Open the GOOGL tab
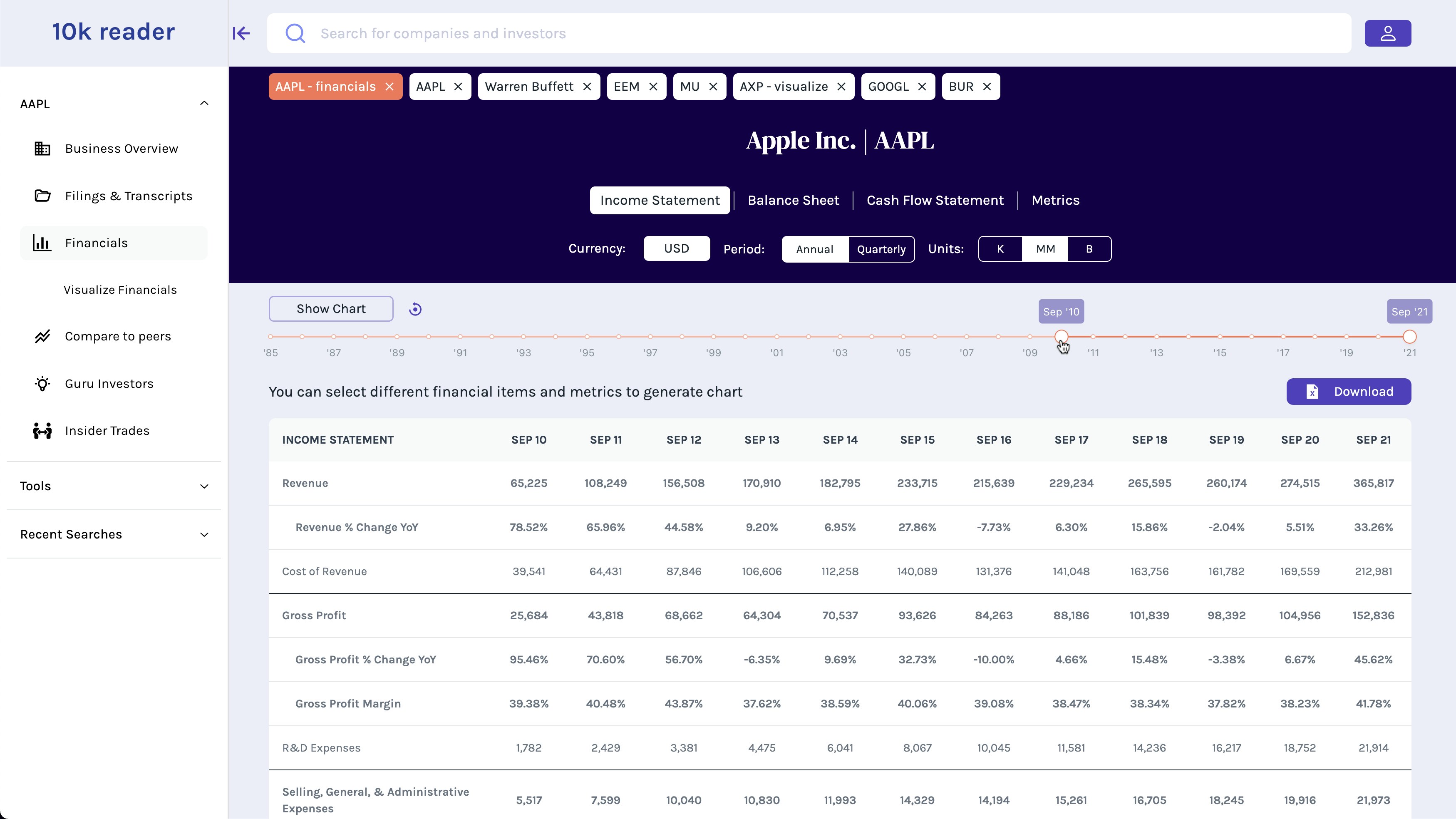The image size is (1456, 819). (888, 87)
